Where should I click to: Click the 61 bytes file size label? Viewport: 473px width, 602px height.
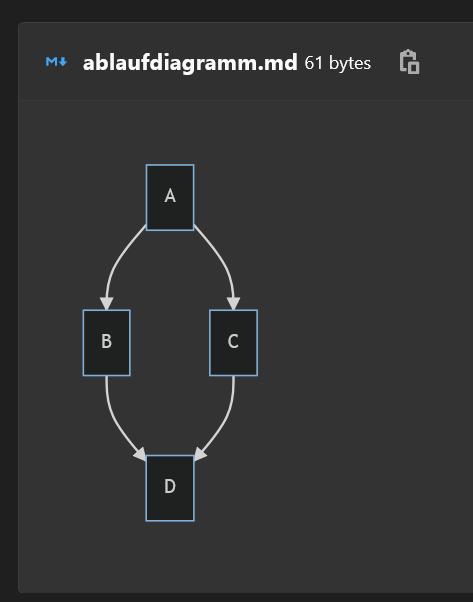click(x=337, y=63)
